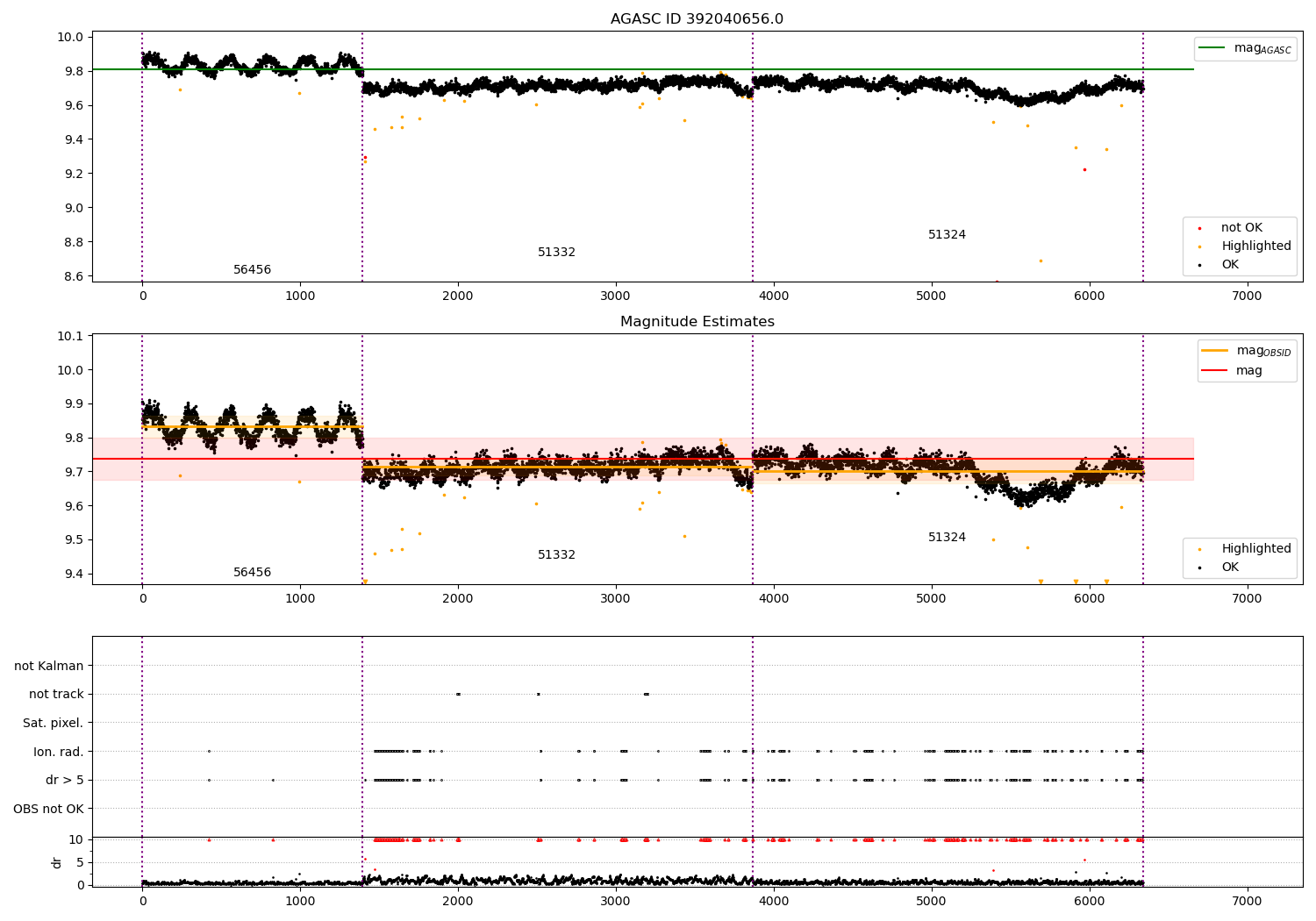Image resolution: width=1316 pixels, height=921 pixels.
Task: Click "4000" x-axis tick of Magnitude Estimates plot
Action: point(773,599)
